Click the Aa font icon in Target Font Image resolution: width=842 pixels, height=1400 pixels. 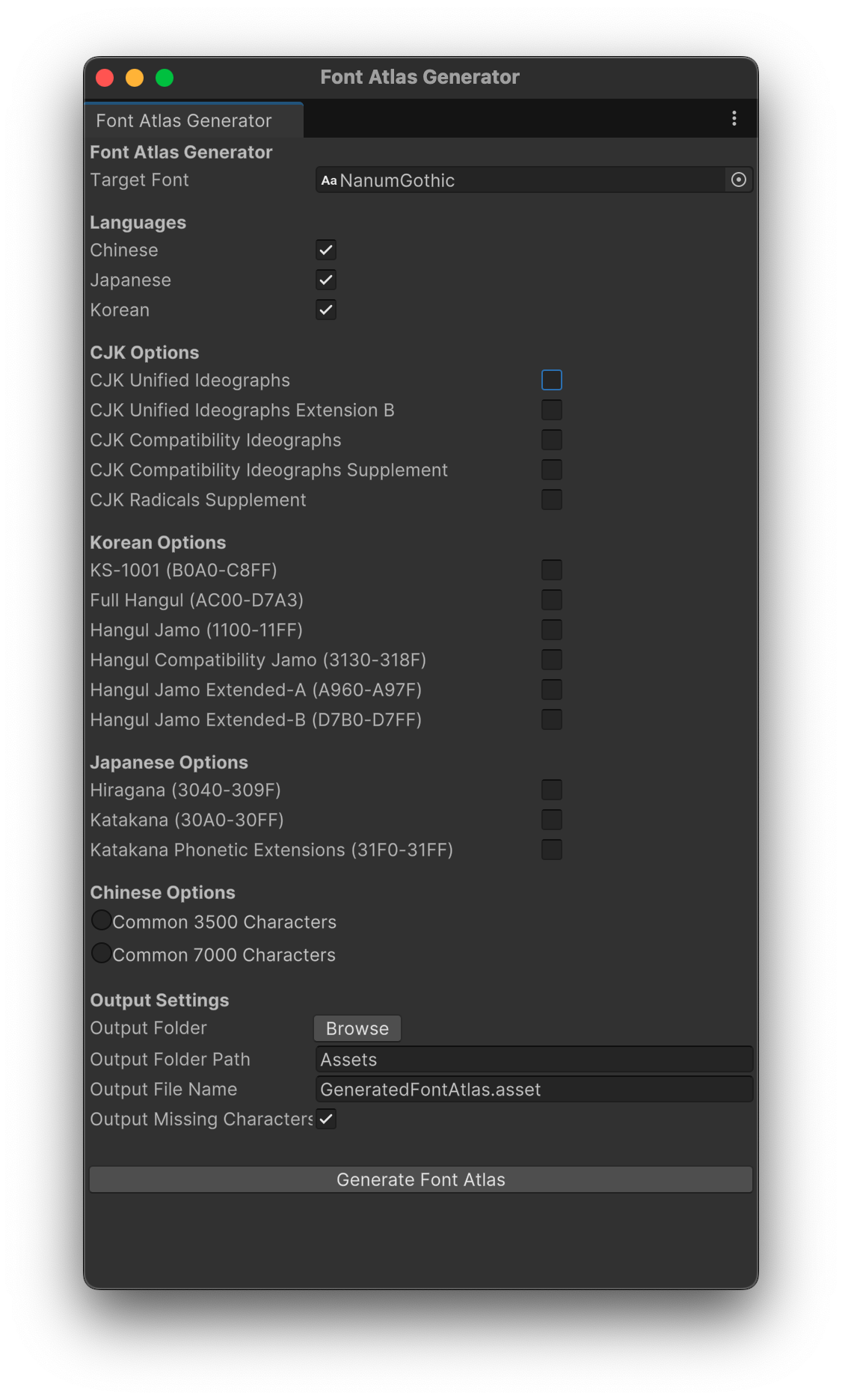tap(329, 180)
